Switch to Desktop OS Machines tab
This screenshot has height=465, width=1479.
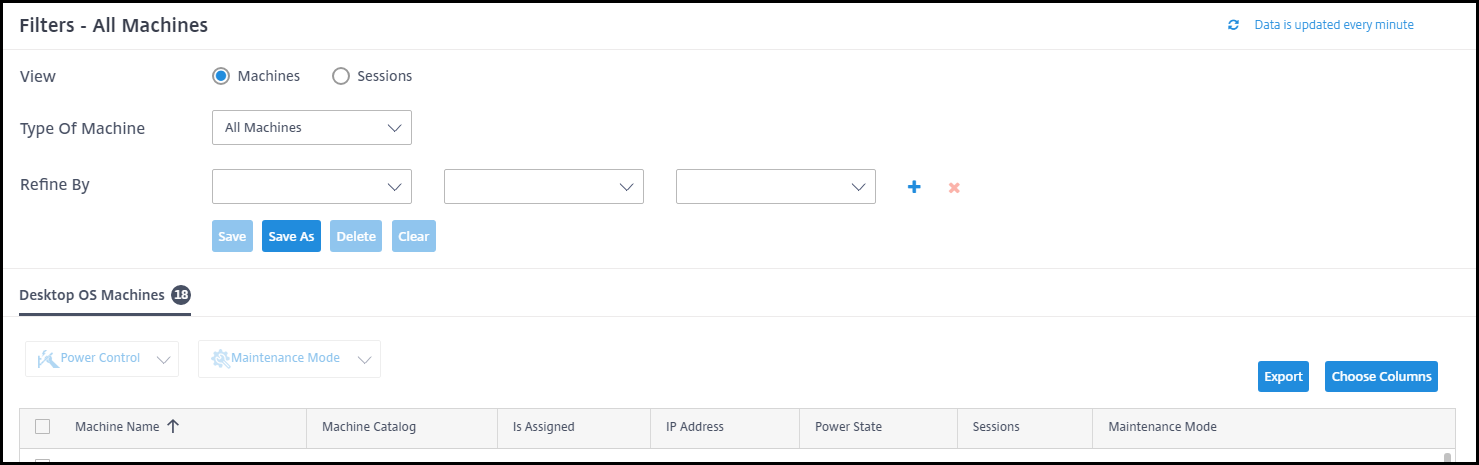[x=92, y=295]
